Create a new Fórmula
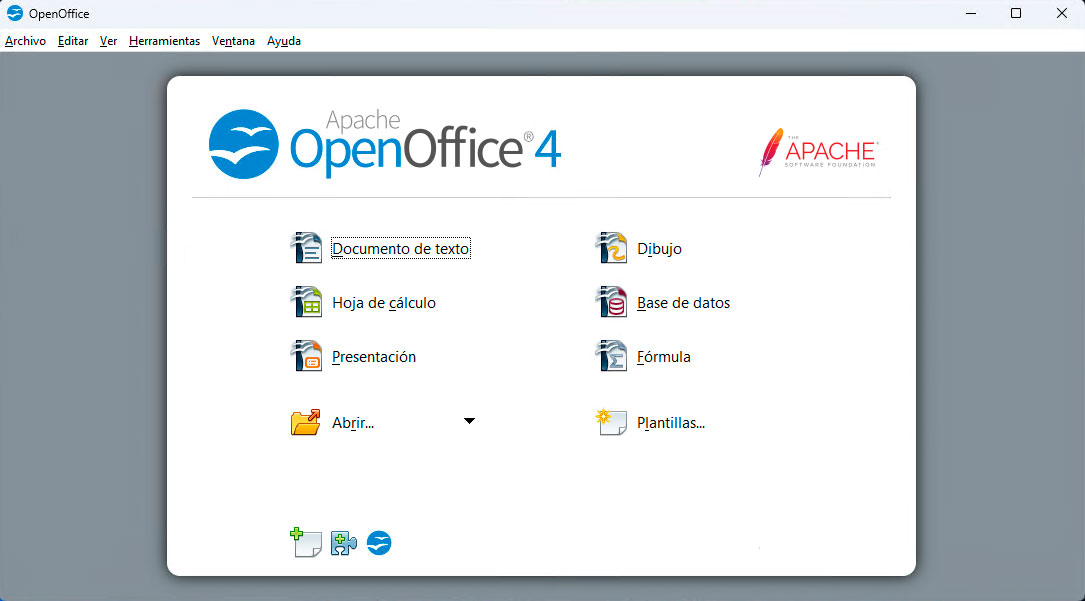This screenshot has width=1085, height=601. (664, 357)
